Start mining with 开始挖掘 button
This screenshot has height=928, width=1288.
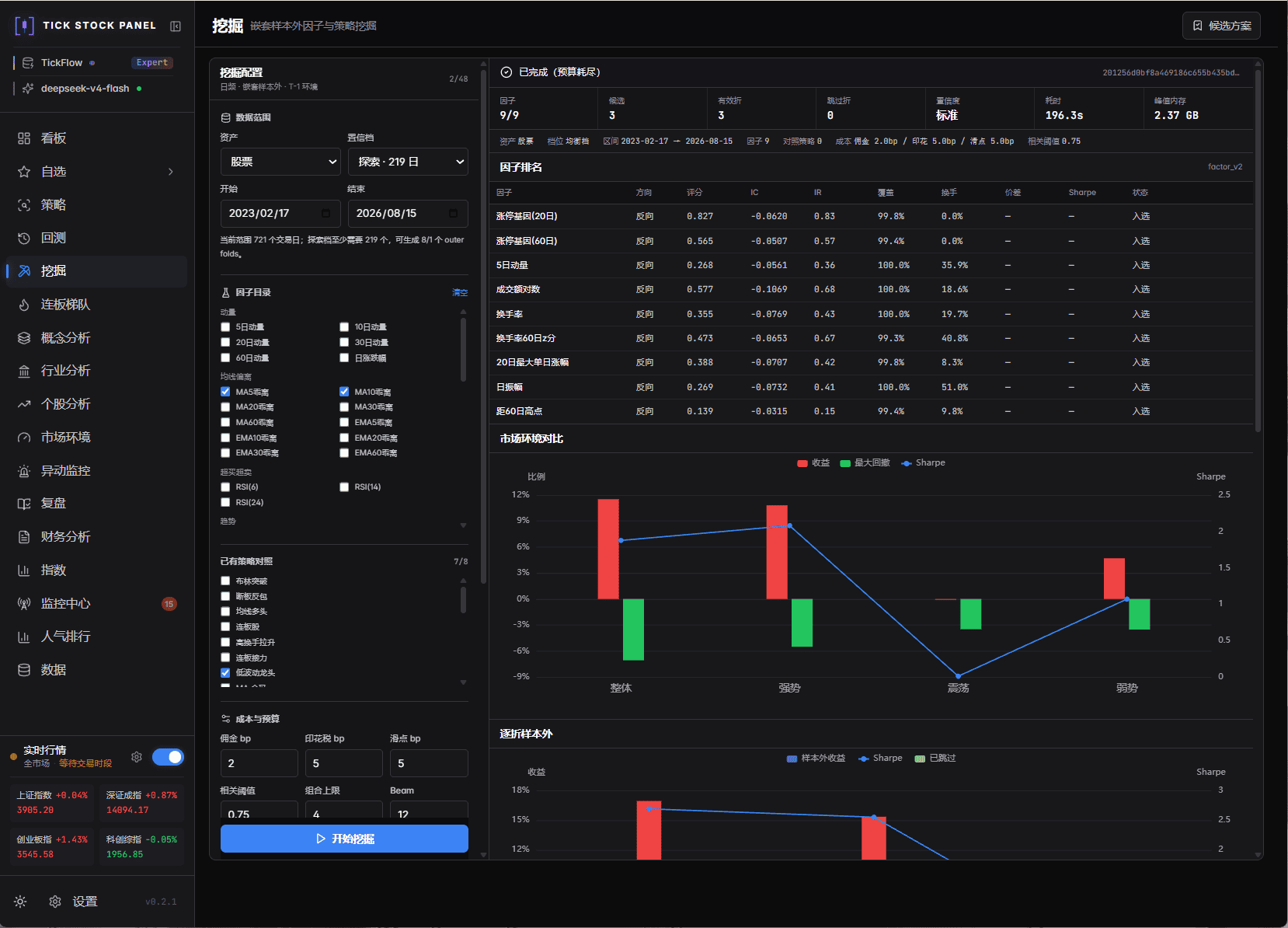point(344,839)
